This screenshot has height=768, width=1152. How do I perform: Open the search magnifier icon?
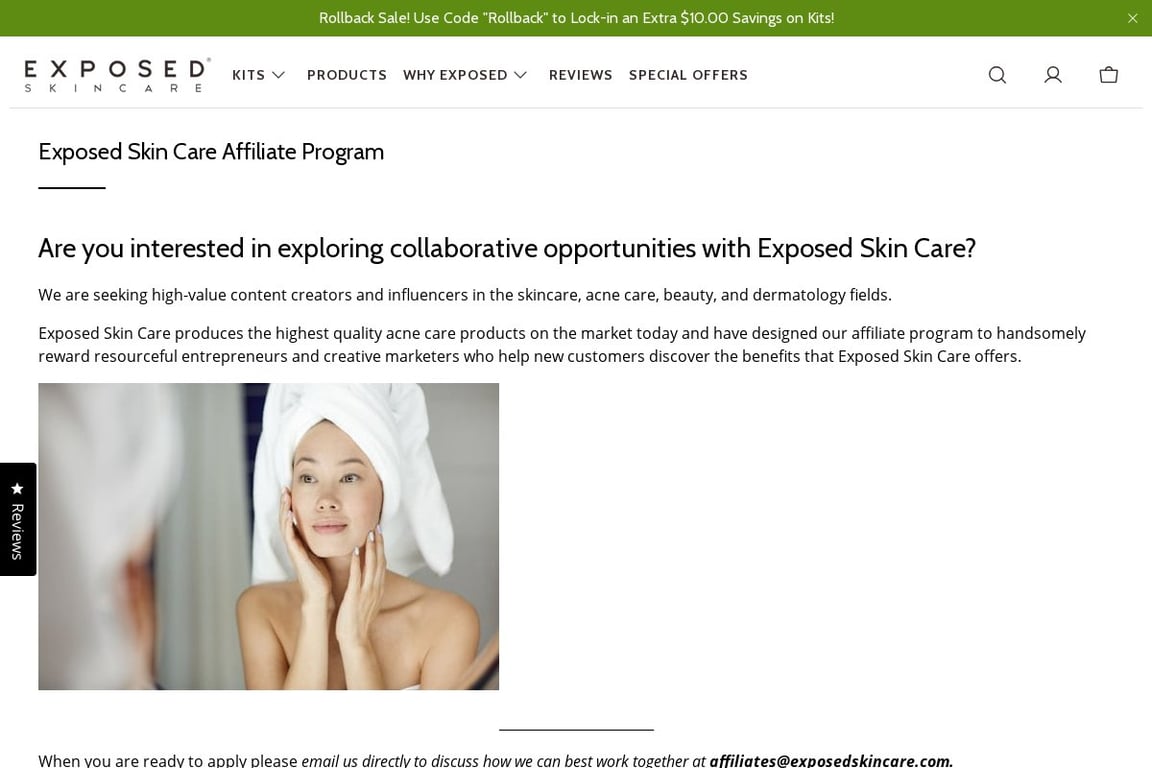coord(997,75)
